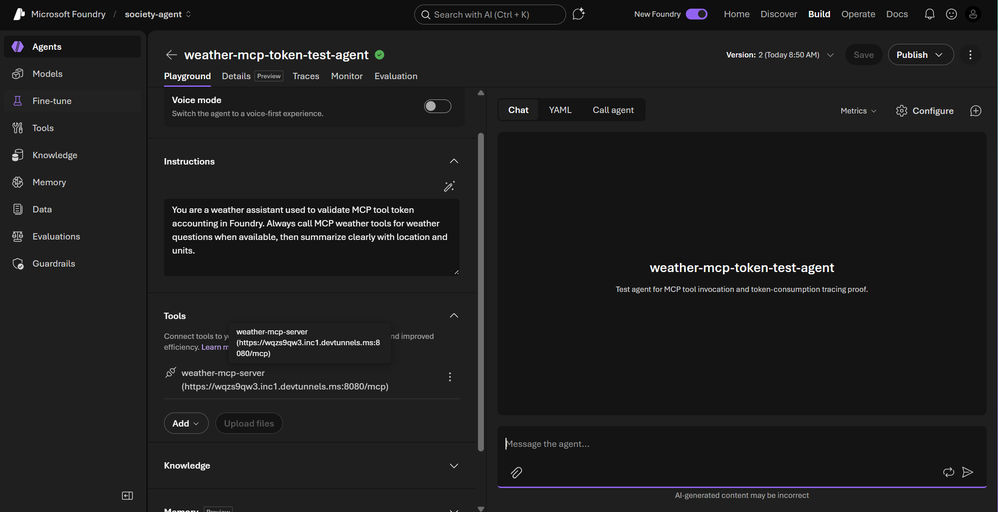Click the Guardrails shield icon
This screenshot has width=998, height=512.
click(18, 264)
